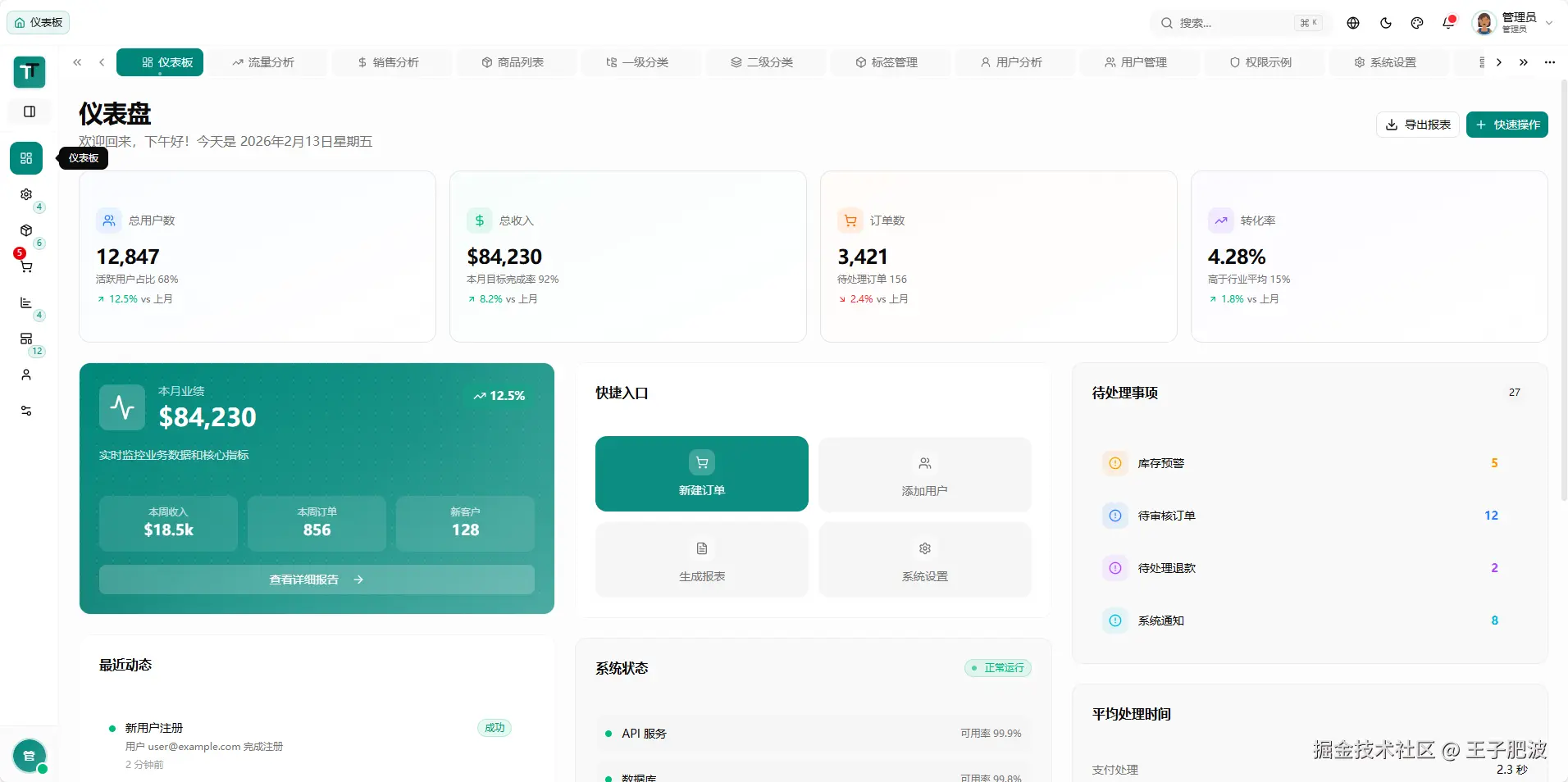Click the 快速操作 button
The image size is (1568, 782).
point(1507,125)
